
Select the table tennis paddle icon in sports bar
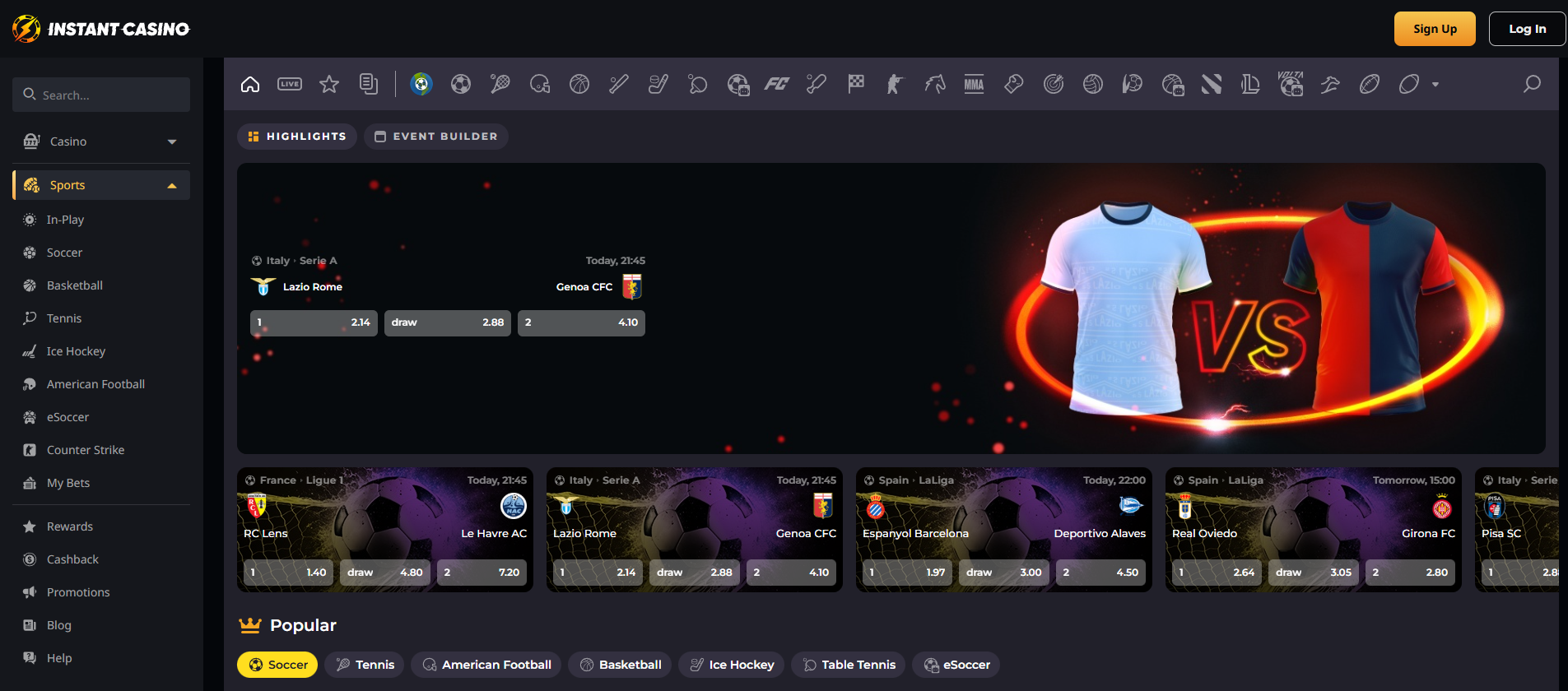[698, 84]
